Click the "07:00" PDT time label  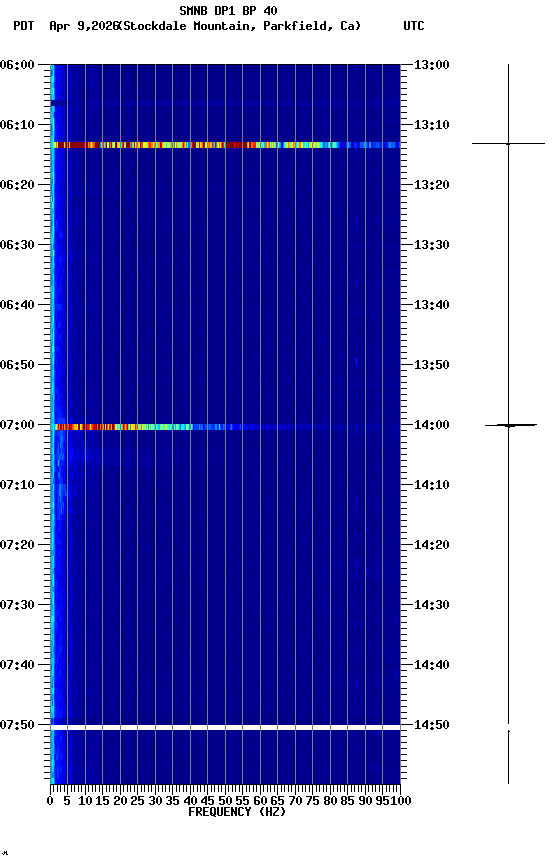[x=17, y=425]
